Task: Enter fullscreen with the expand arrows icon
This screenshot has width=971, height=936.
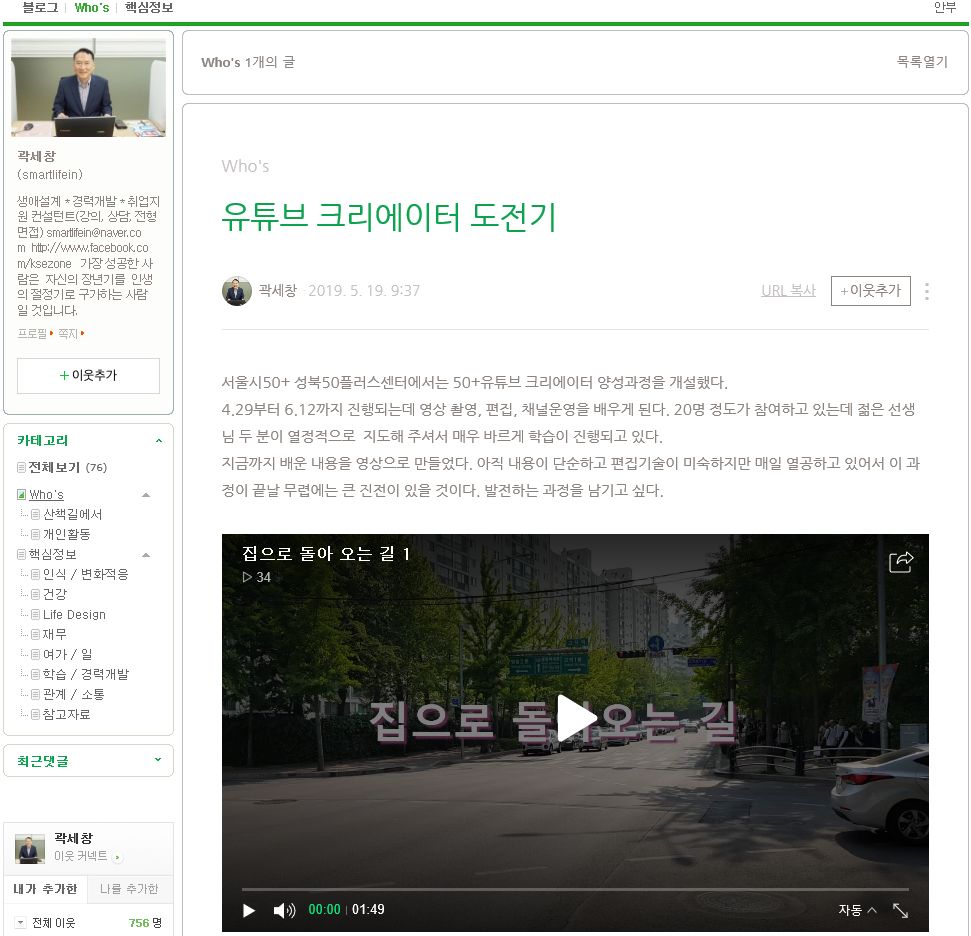Action: (900, 910)
